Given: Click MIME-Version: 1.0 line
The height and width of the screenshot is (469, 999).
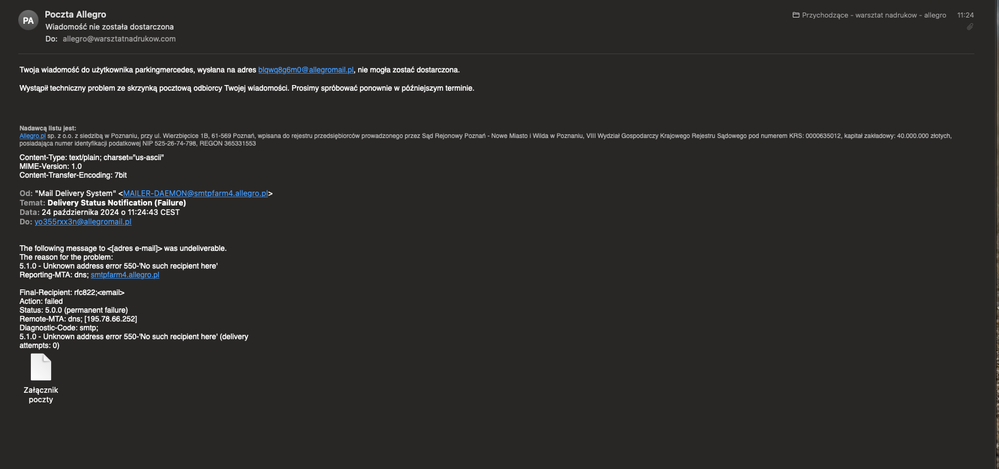Looking at the screenshot, I should (50, 166).
